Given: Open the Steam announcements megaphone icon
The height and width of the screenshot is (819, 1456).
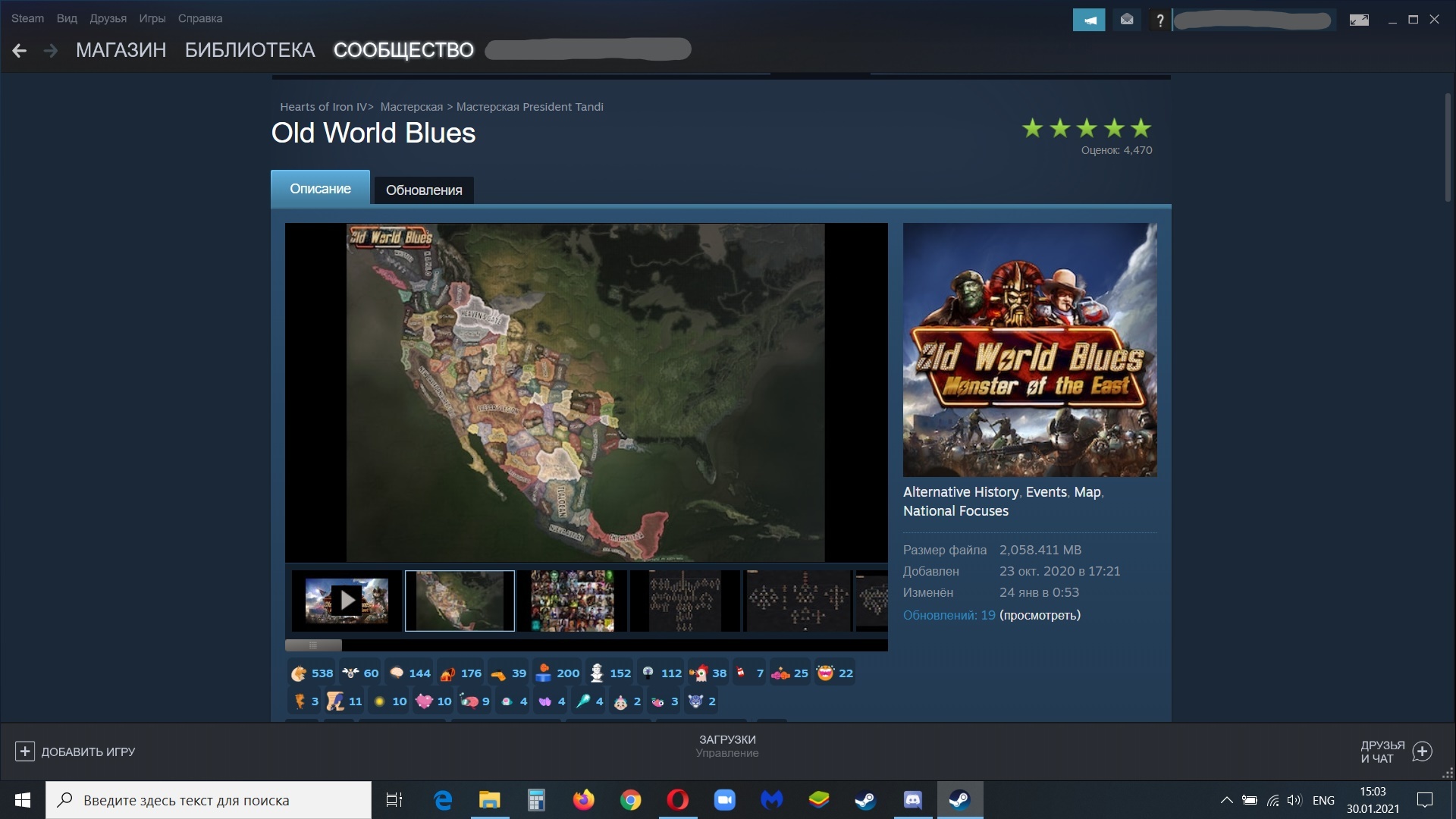Looking at the screenshot, I should pyautogui.click(x=1088, y=20).
